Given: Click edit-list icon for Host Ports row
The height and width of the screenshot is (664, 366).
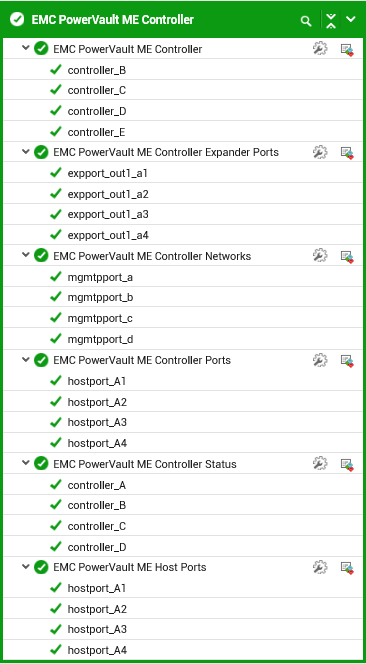Looking at the screenshot, I should pyautogui.click(x=347, y=567).
